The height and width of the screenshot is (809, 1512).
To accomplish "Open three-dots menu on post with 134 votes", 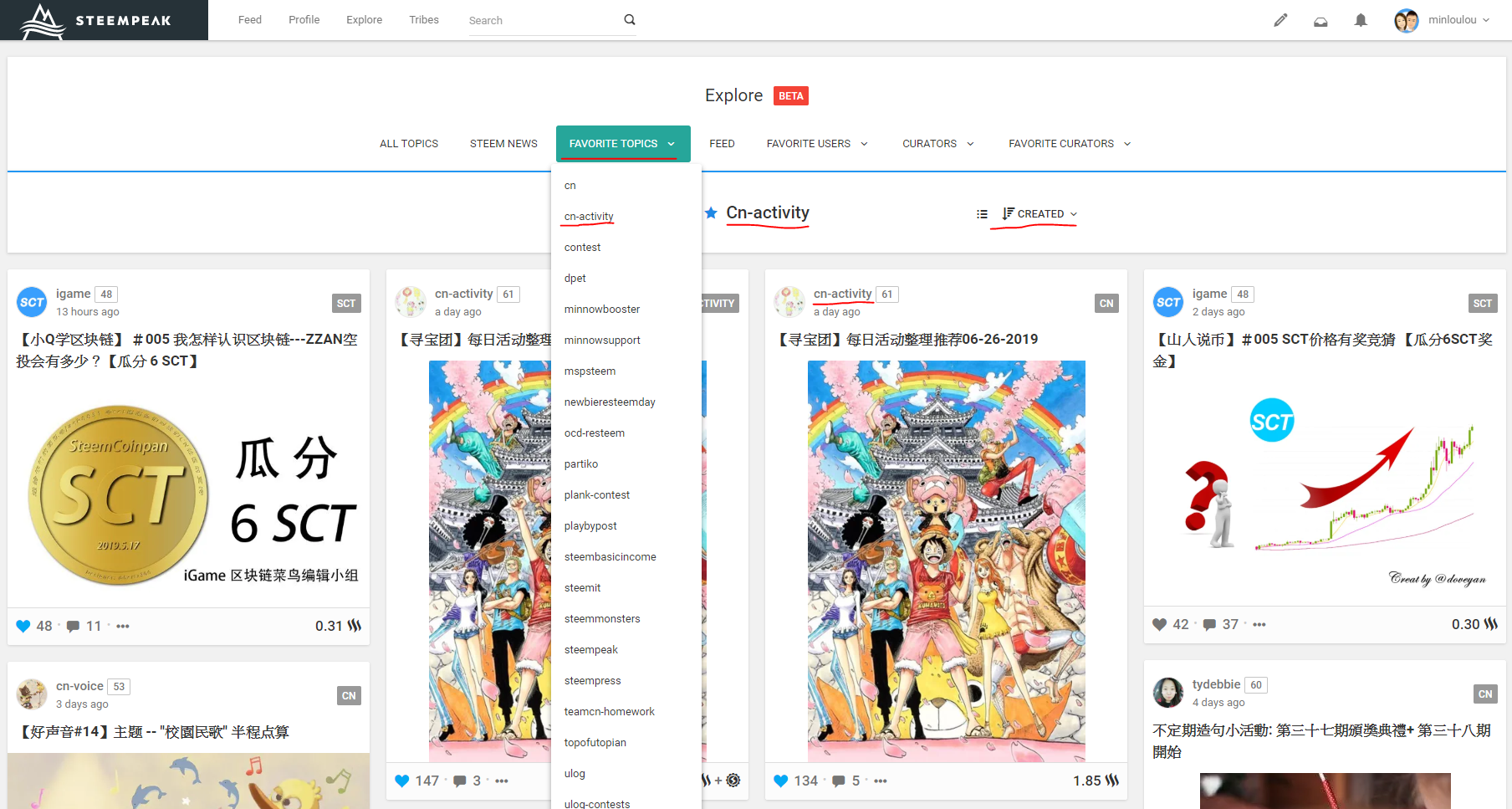I will (881, 781).
